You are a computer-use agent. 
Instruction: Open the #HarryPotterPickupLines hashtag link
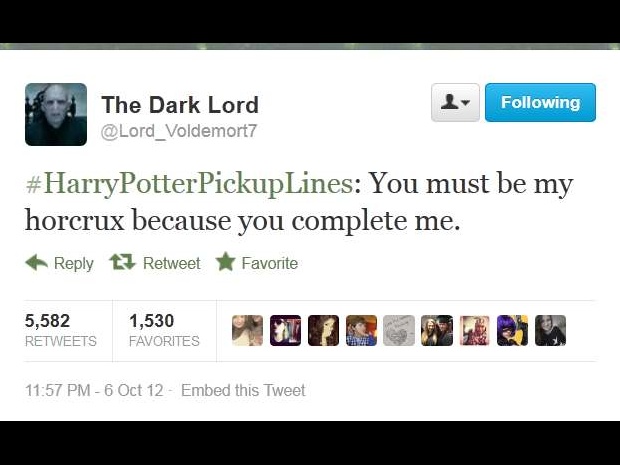tap(189, 184)
